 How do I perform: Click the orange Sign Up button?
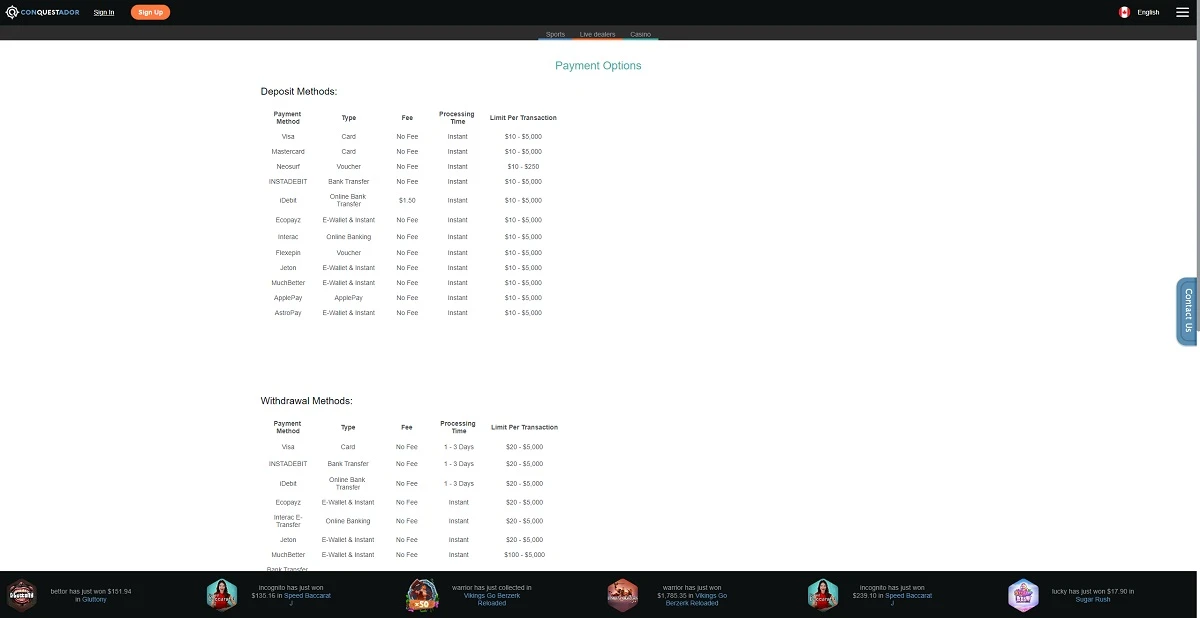point(150,12)
